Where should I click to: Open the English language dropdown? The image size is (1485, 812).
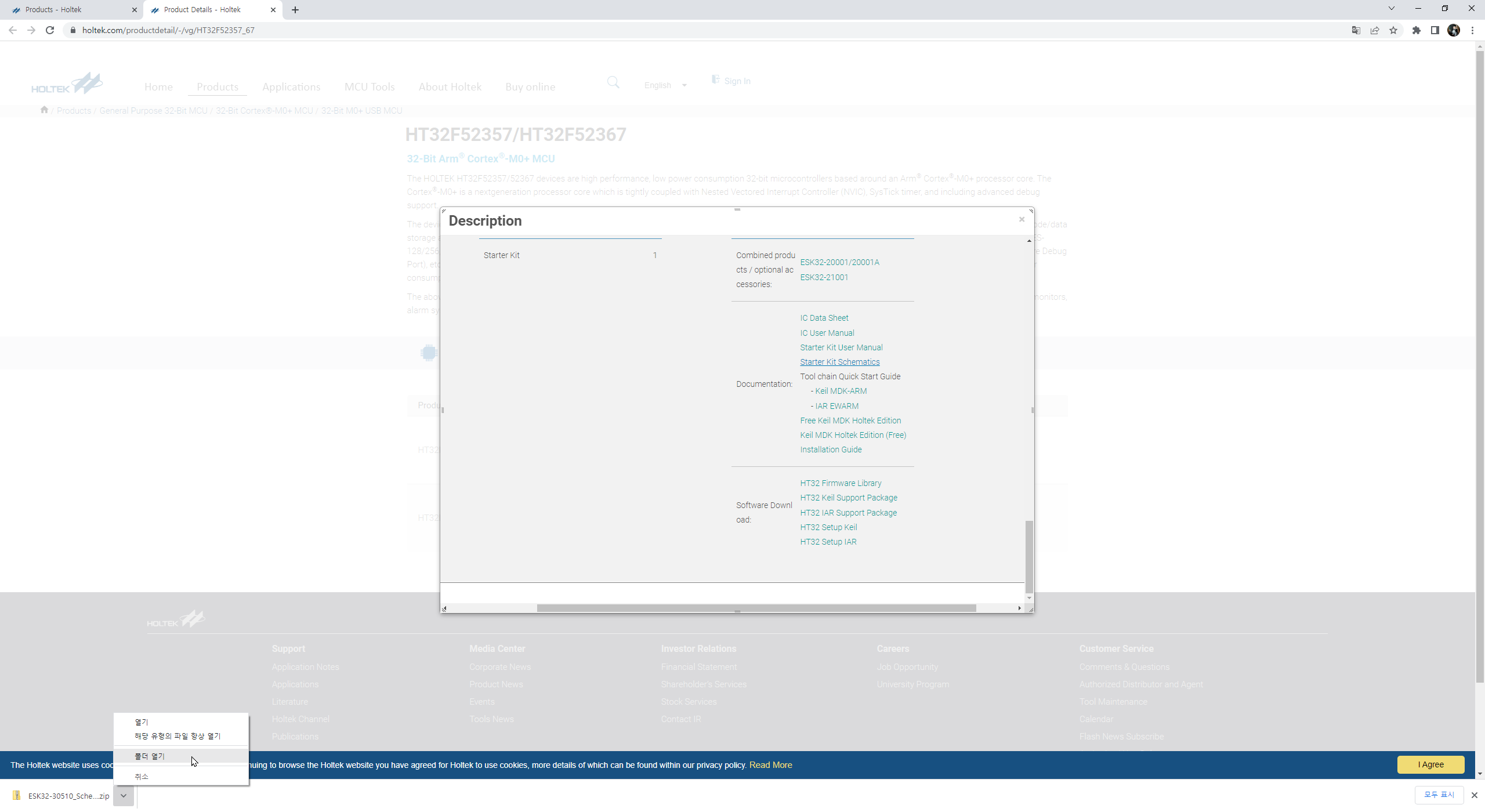(x=665, y=85)
